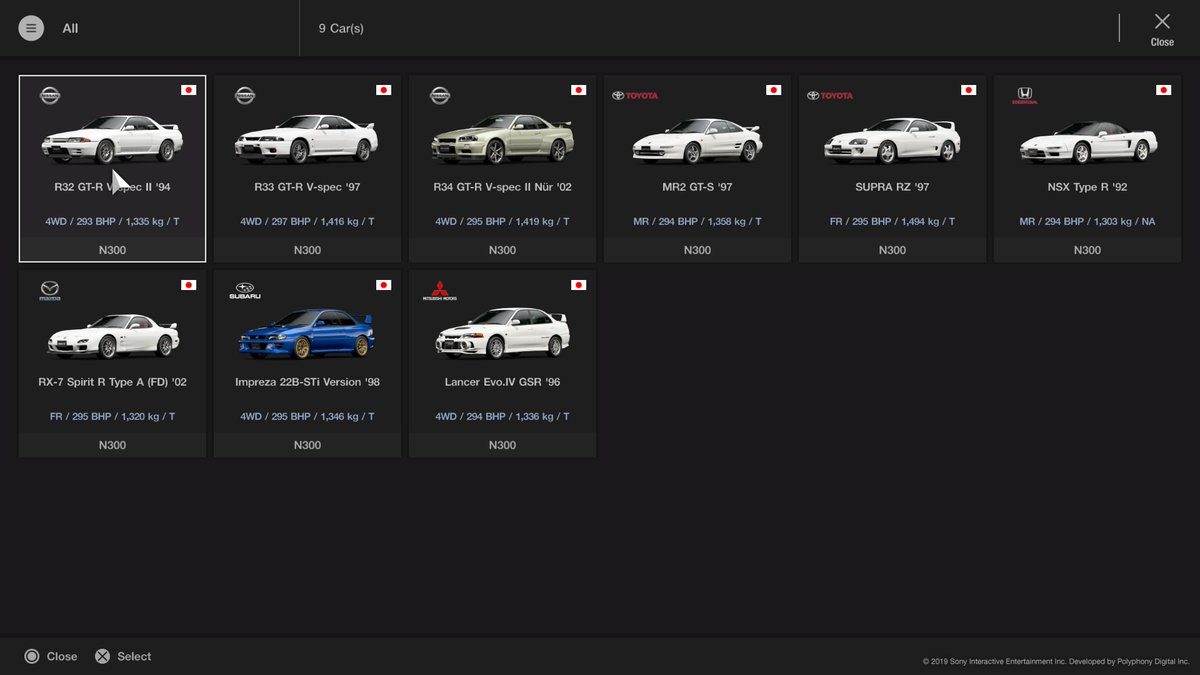
Task: Select the MR2 GT-S car image
Action: pyautogui.click(x=697, y=140)
